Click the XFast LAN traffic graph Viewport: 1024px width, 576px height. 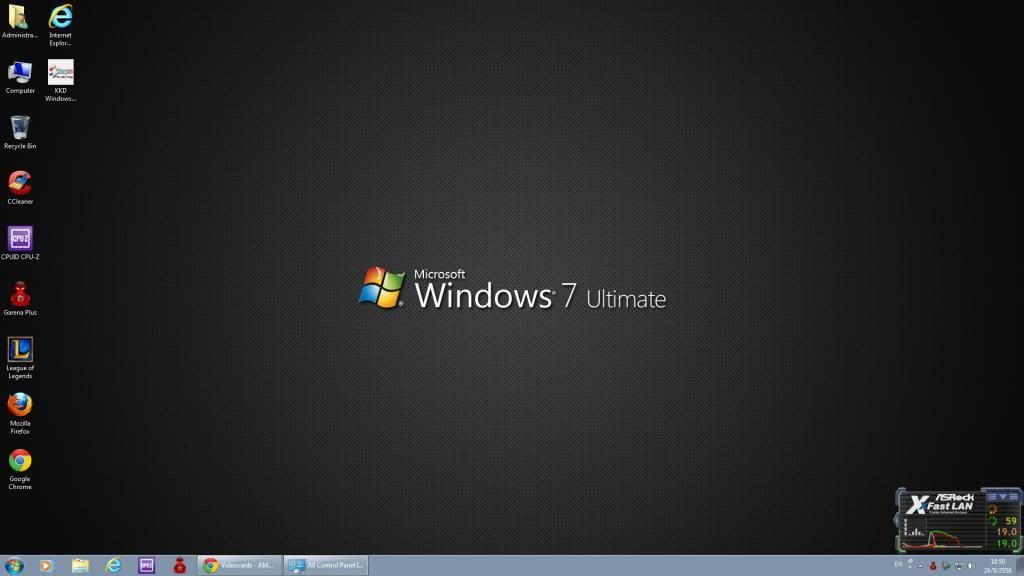click(x=942, y=536)
